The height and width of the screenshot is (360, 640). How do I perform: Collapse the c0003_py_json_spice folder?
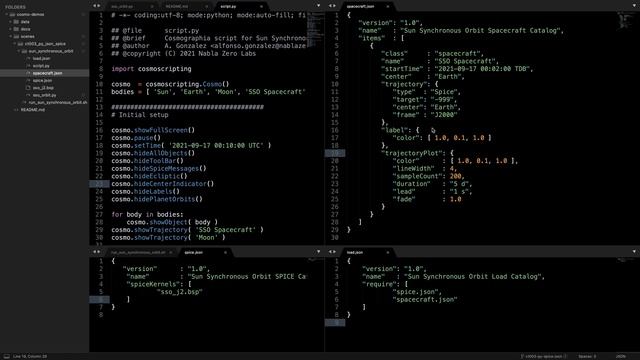15,44
